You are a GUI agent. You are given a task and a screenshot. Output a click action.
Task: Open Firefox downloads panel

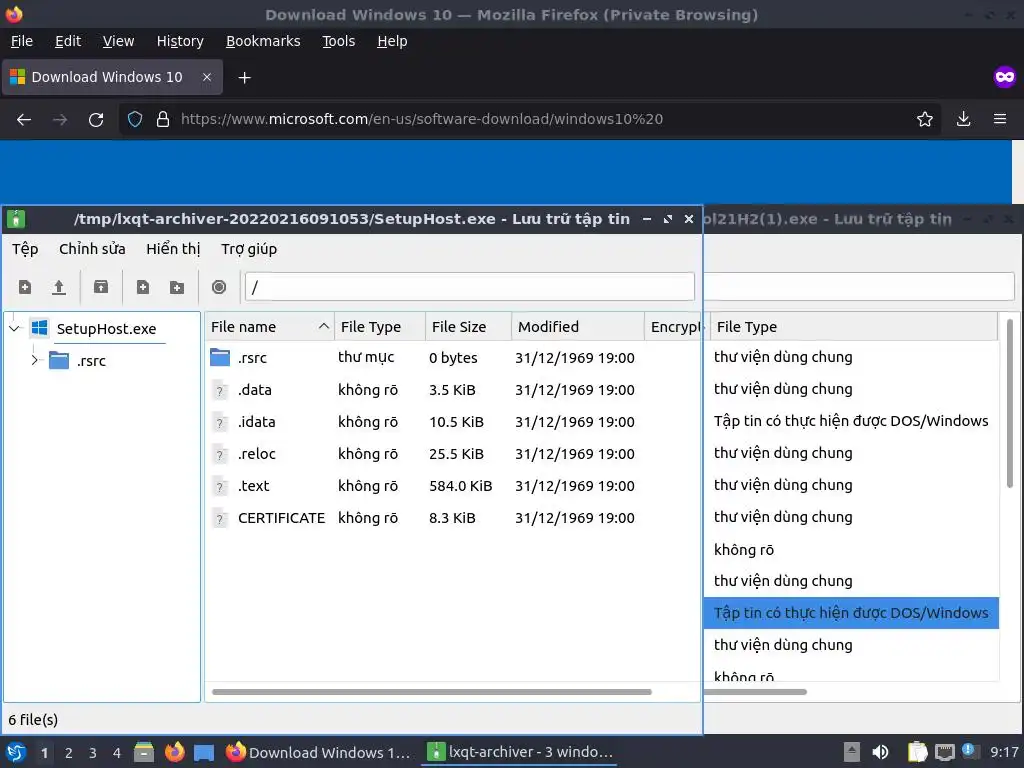click(x=963, y=119)
